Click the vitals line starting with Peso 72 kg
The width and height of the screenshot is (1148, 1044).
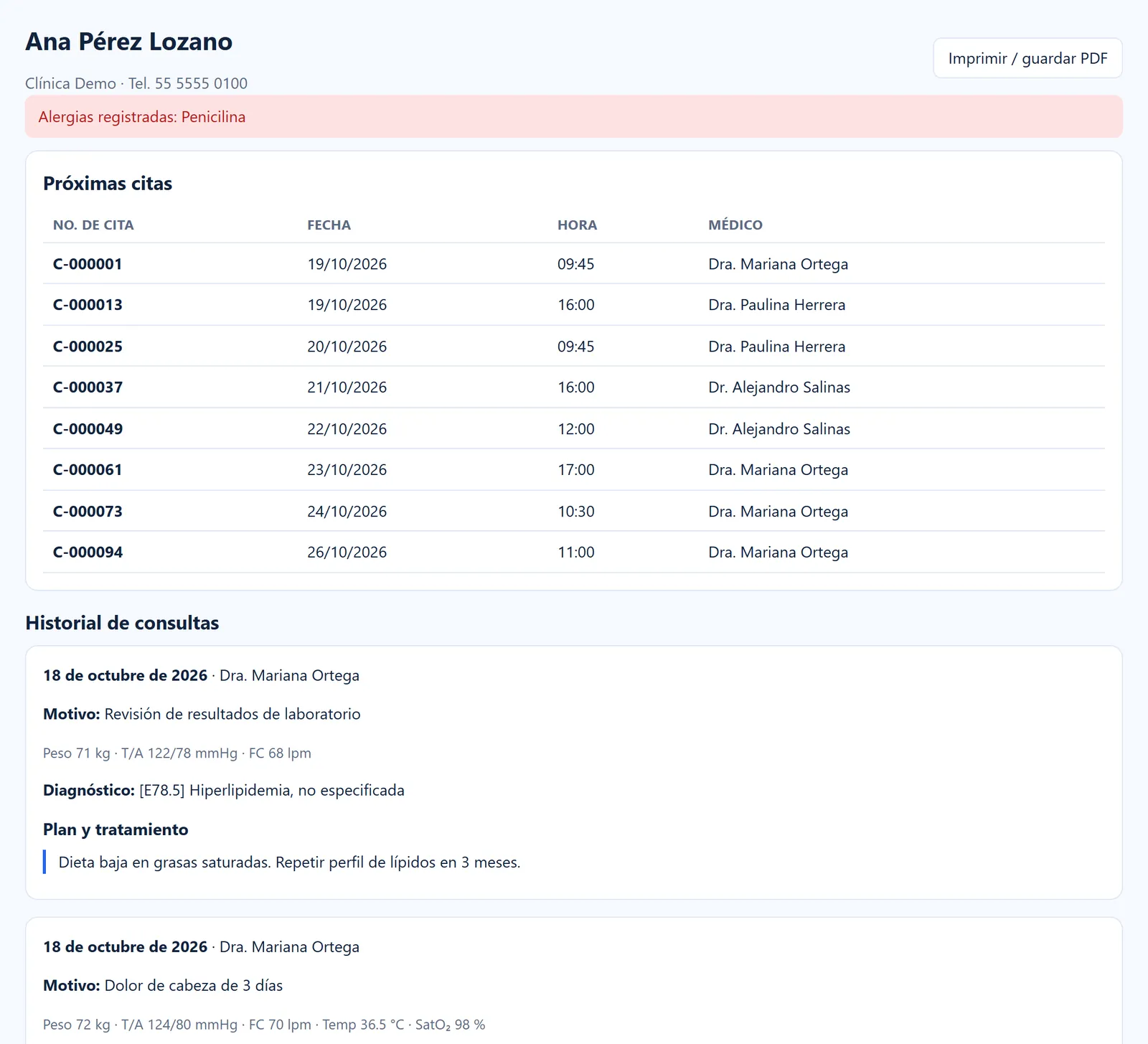click(264, 1025)
